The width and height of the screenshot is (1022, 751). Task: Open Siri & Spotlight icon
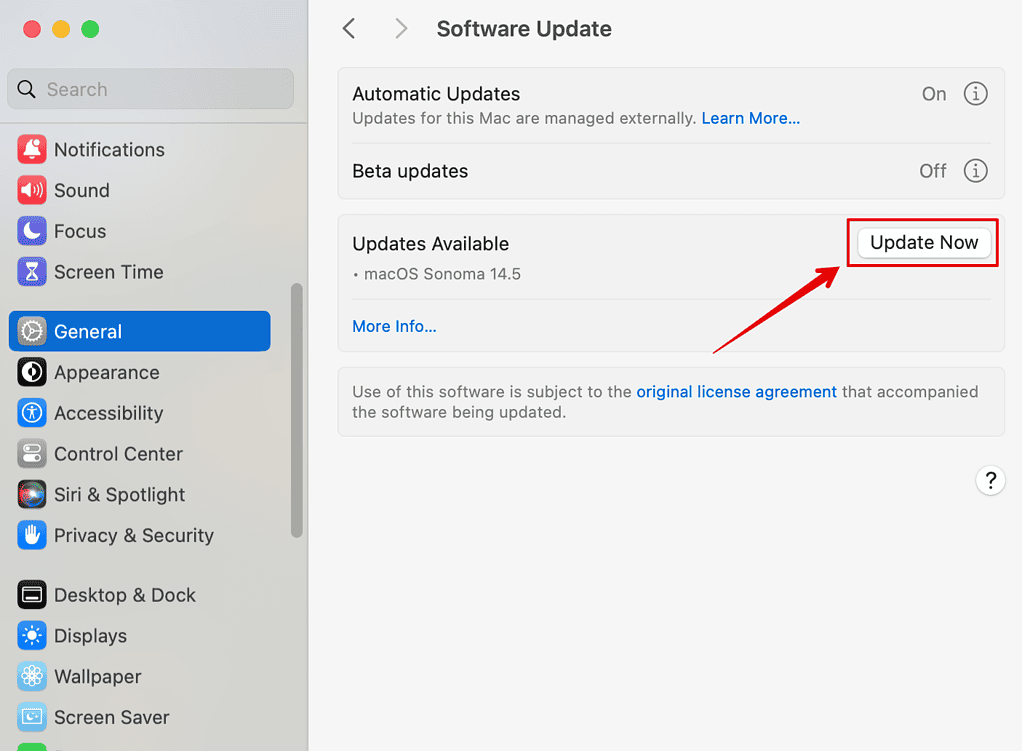32,495
